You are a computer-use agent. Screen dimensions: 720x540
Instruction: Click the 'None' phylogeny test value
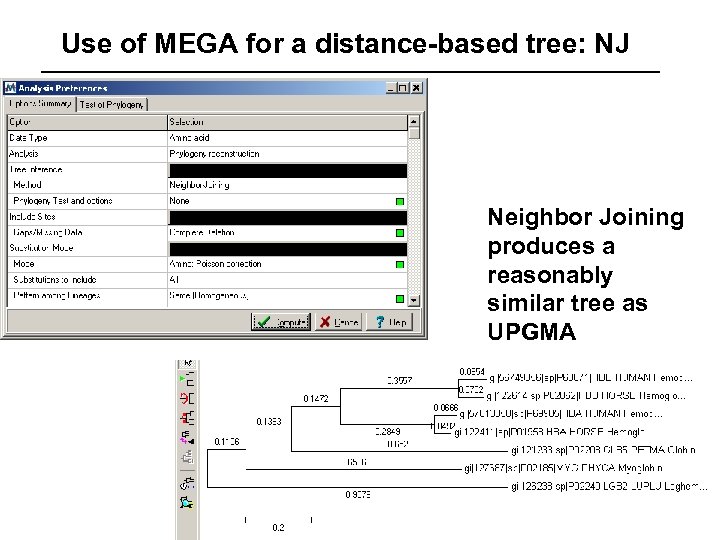tap(179, 201)
